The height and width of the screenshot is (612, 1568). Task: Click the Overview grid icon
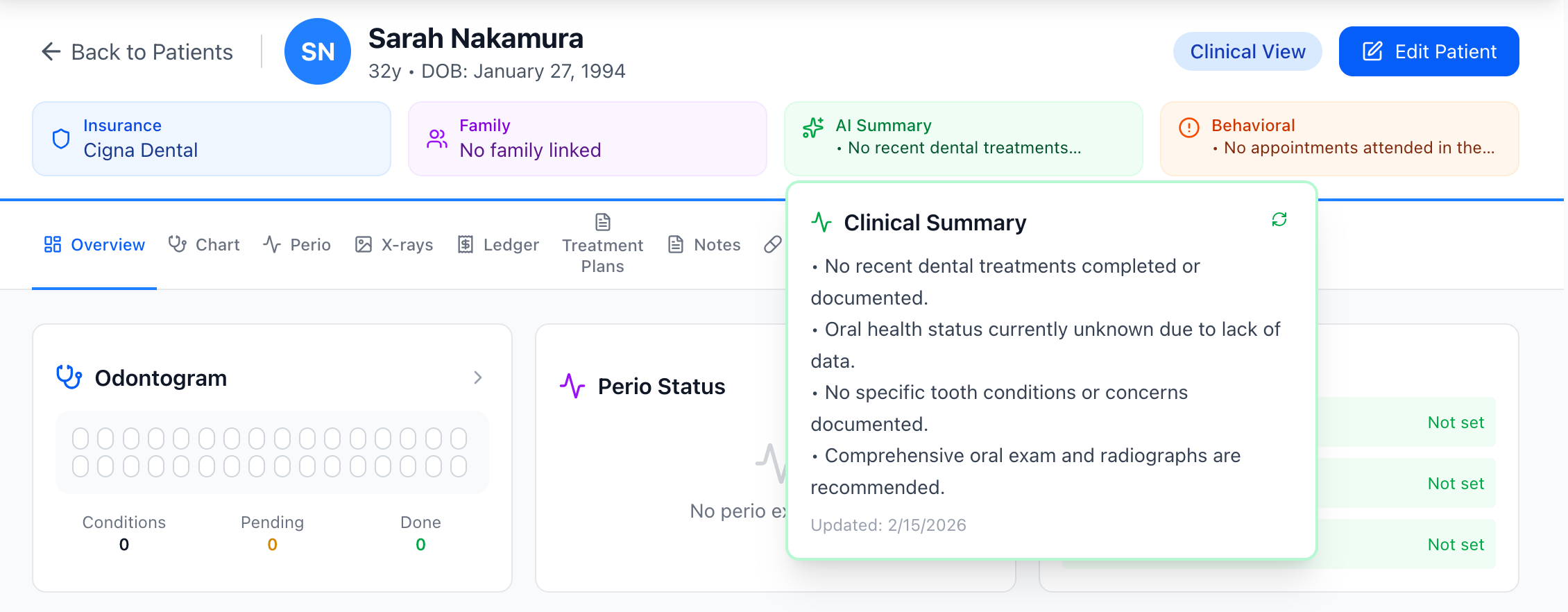point(52,244)
